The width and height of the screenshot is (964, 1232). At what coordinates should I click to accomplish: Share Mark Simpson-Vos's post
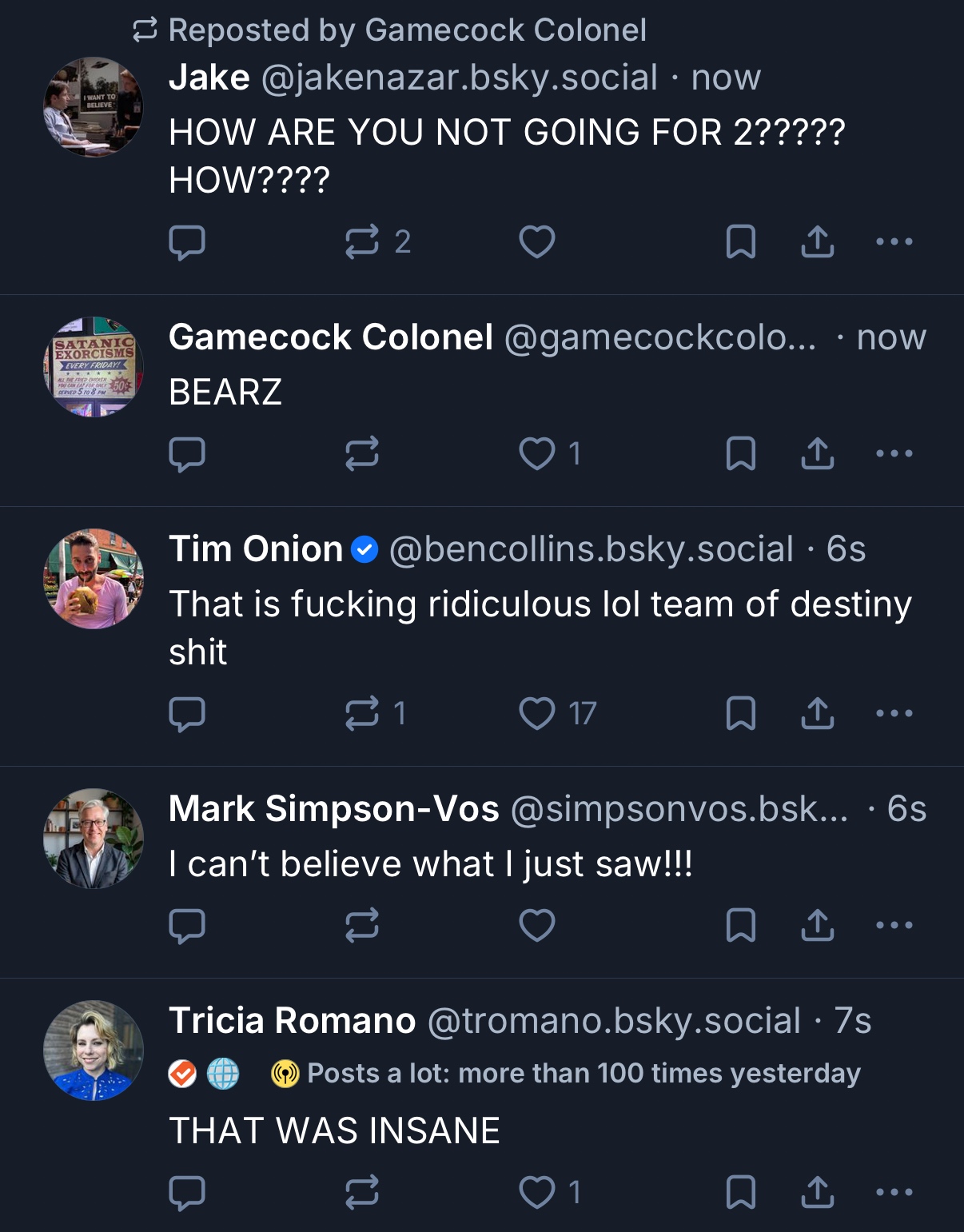click(817, 925)
